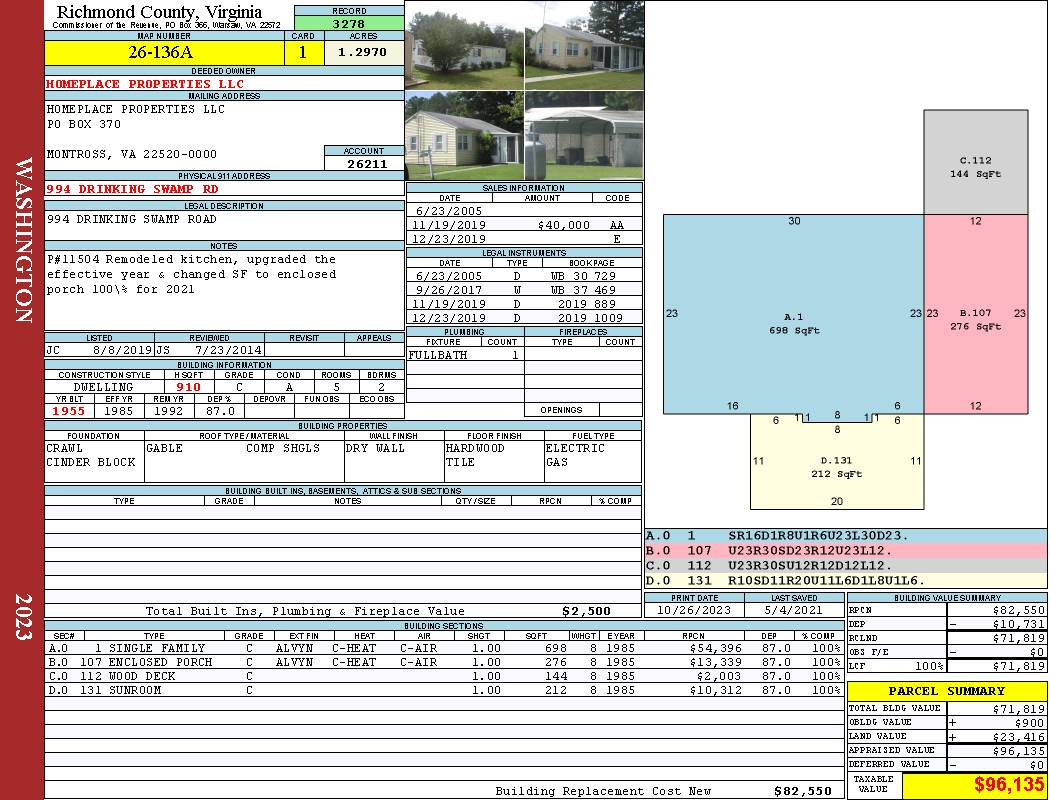
Task: Select physical address 994 DRINKING SWAMP RD
Action: (132, 189)
